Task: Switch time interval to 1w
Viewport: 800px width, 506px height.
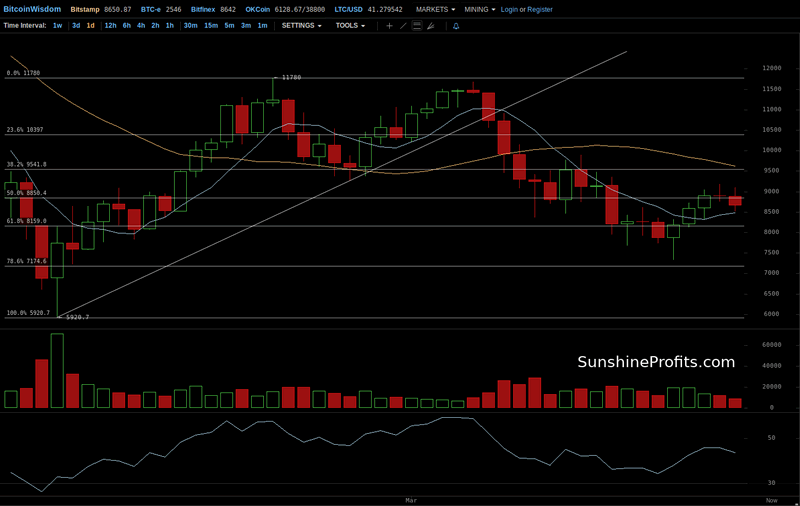Action: 57,25
